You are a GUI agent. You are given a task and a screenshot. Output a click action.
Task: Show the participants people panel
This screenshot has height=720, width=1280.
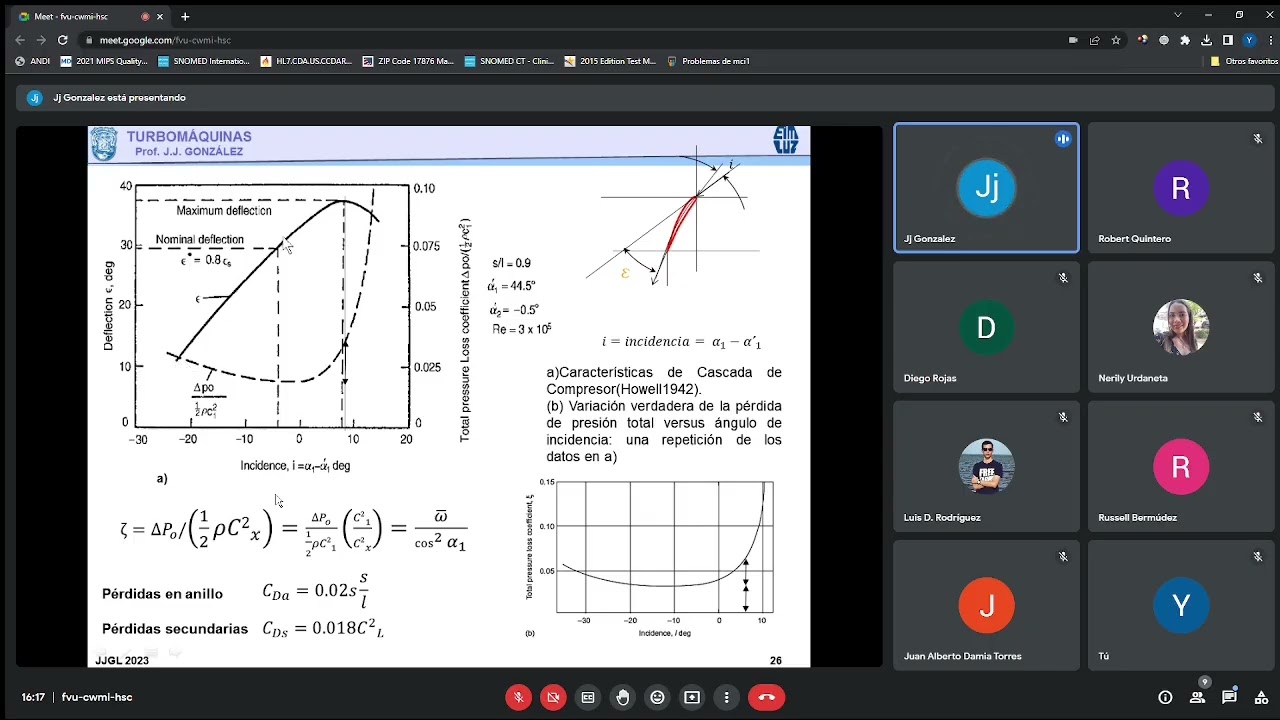pyautogui.click(x=1197, y=698)
